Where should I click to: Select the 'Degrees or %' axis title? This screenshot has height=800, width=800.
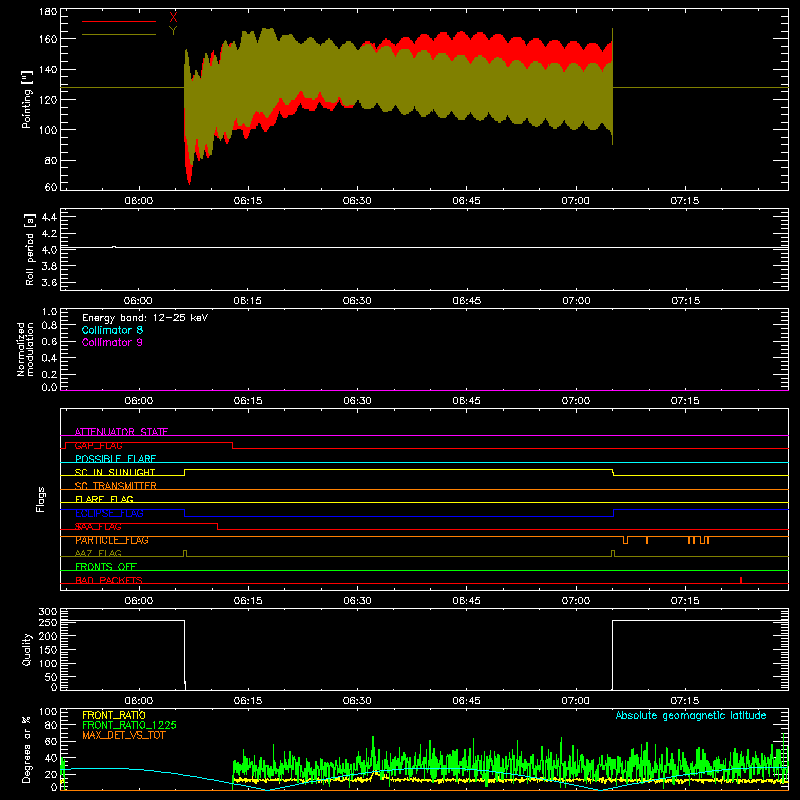tap(27, 749)
